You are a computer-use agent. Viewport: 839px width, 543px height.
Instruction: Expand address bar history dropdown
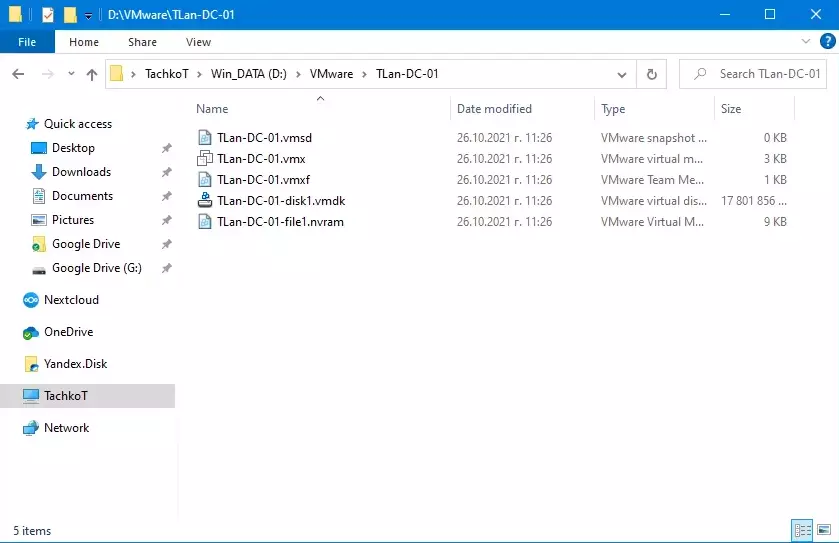(621, 74)
